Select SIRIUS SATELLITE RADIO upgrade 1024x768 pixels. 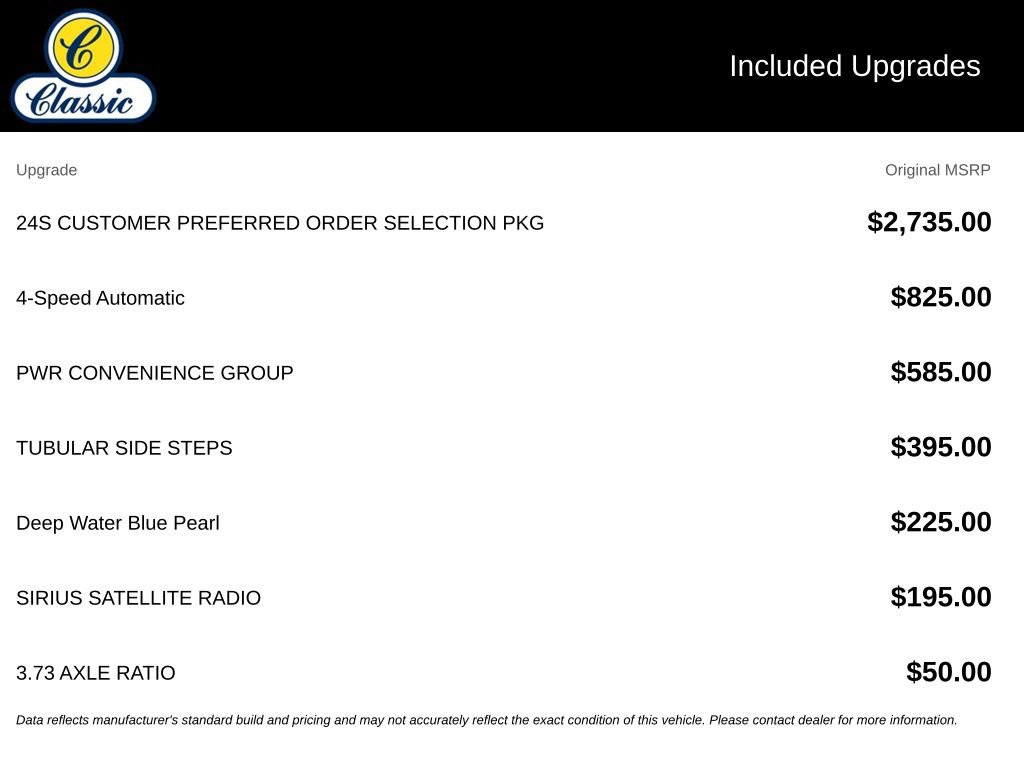tap(138, 598)
